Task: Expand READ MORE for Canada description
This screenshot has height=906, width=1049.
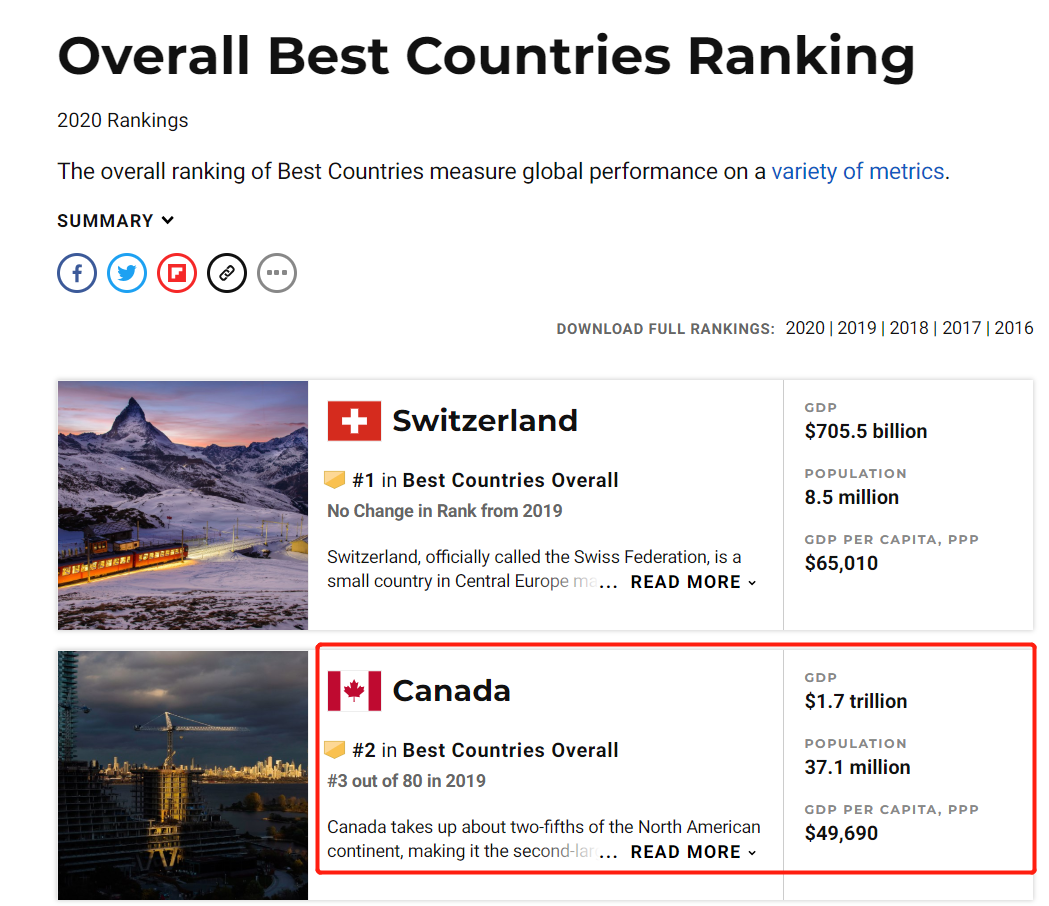Action: [x=693, y=852]
